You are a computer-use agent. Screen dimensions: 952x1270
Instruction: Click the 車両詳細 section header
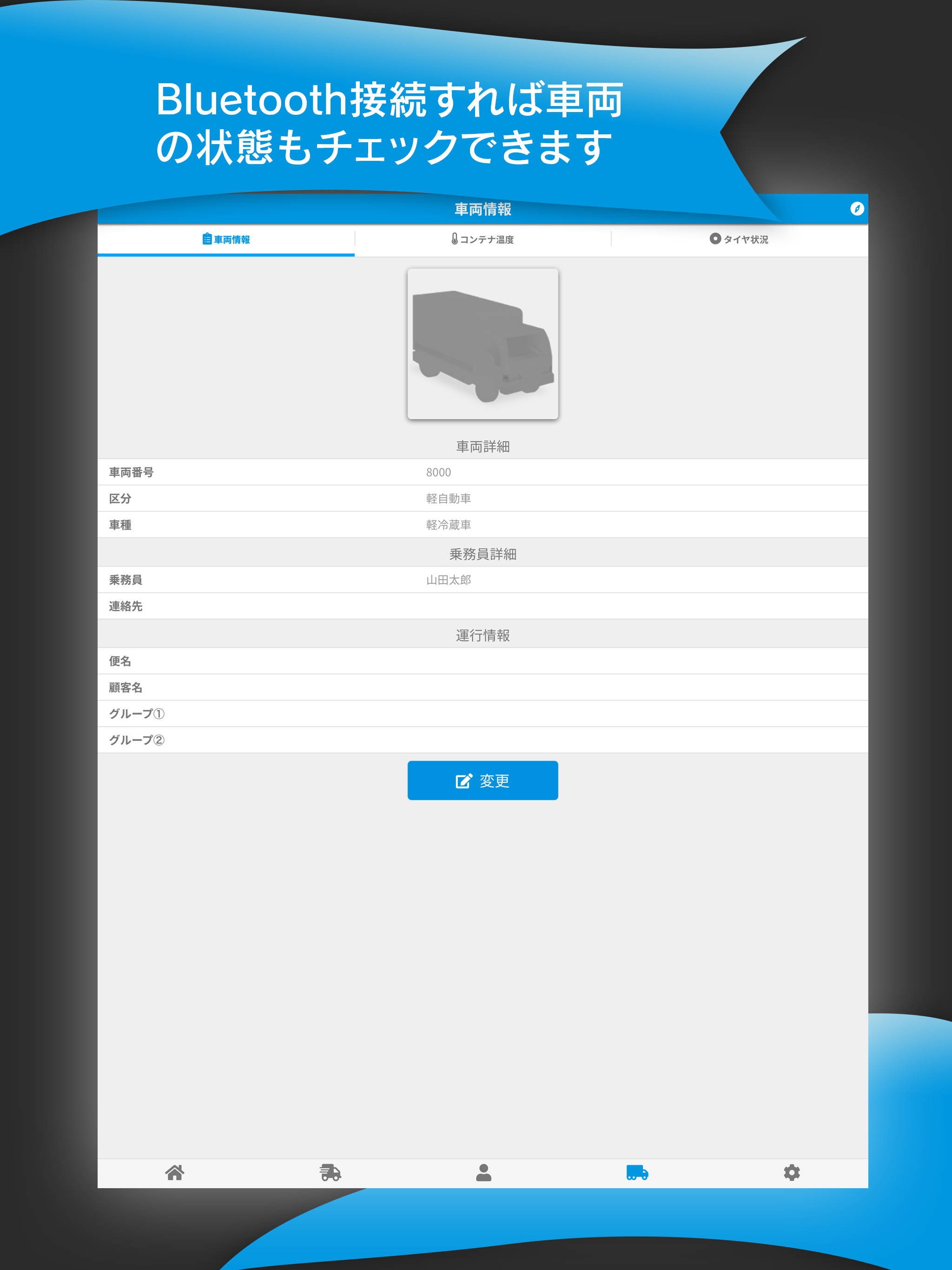pyautogui.click(x=483, y=447)
